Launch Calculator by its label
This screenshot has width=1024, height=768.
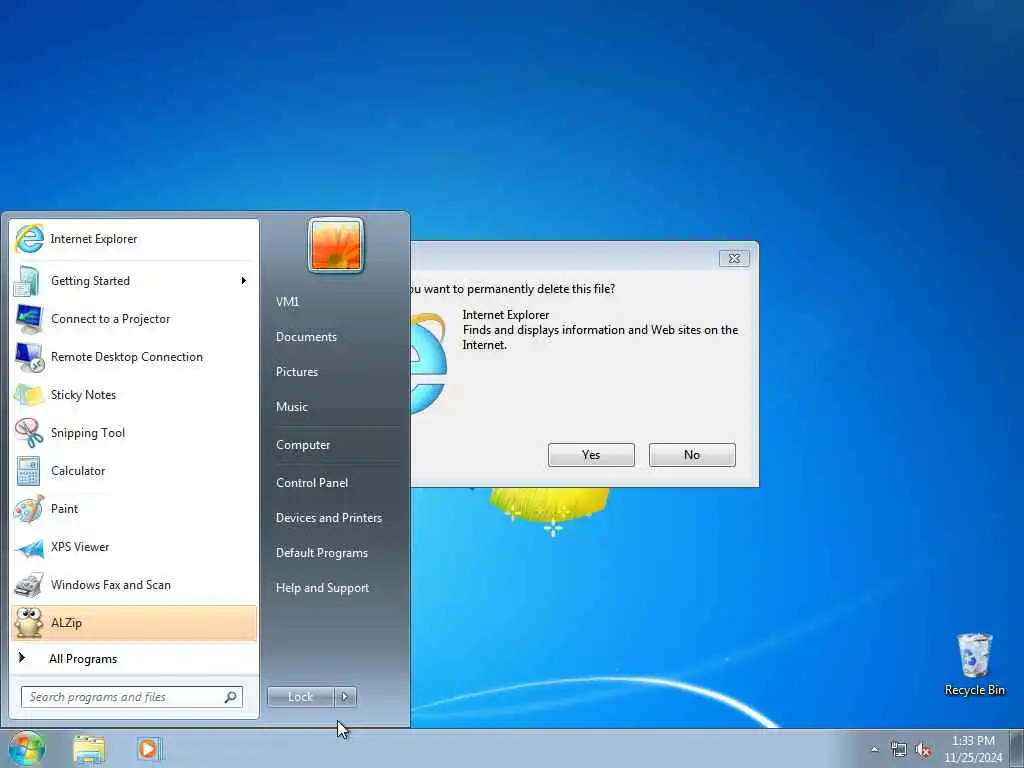(x=78, y=471)
